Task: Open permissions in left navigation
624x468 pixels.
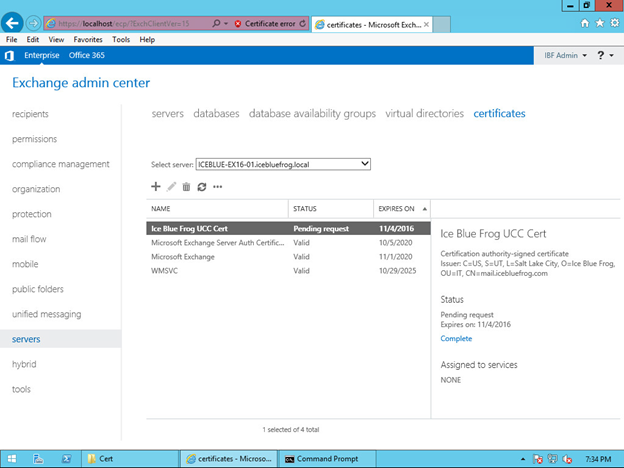Action: (34, 139)
